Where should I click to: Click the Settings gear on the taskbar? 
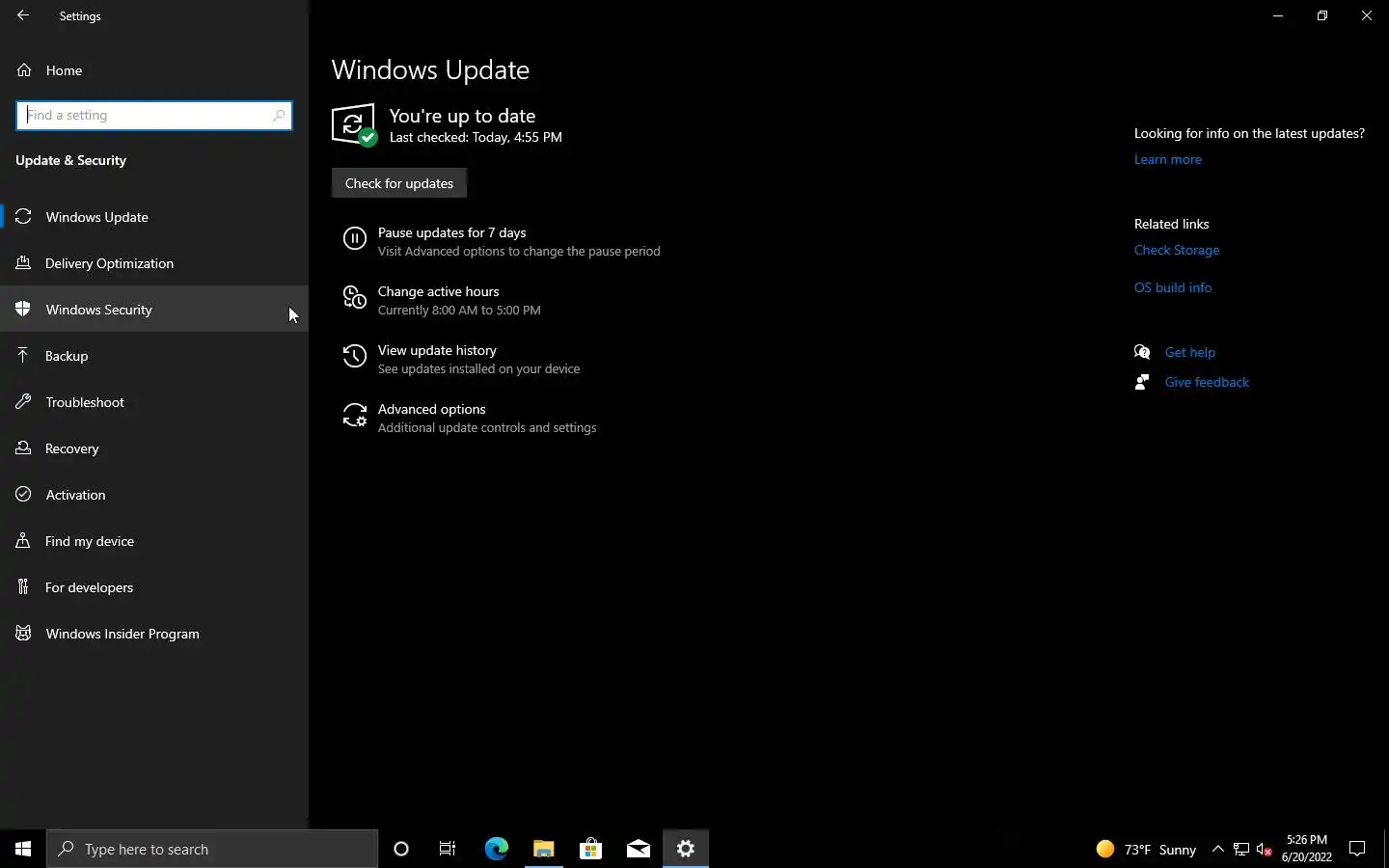(x=686, y=849)
